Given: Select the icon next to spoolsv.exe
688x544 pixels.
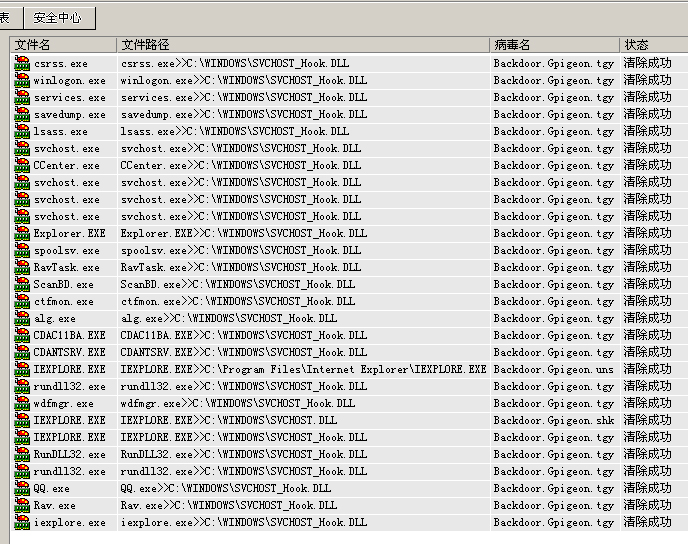Looking at the screenshot, I should (x=22, y=251).
